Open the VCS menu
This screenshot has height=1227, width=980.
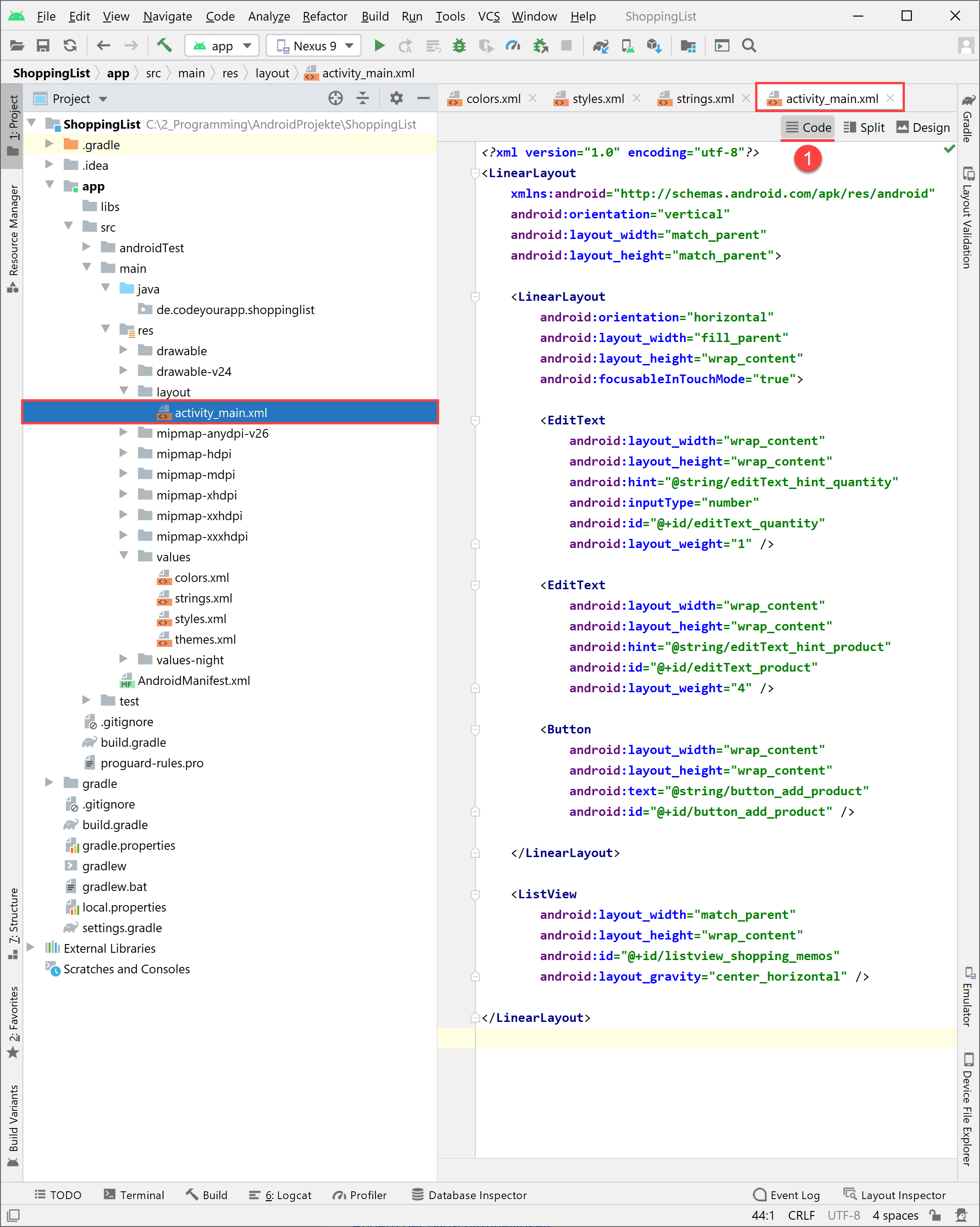pyautogui.click(x=488, y=16)
